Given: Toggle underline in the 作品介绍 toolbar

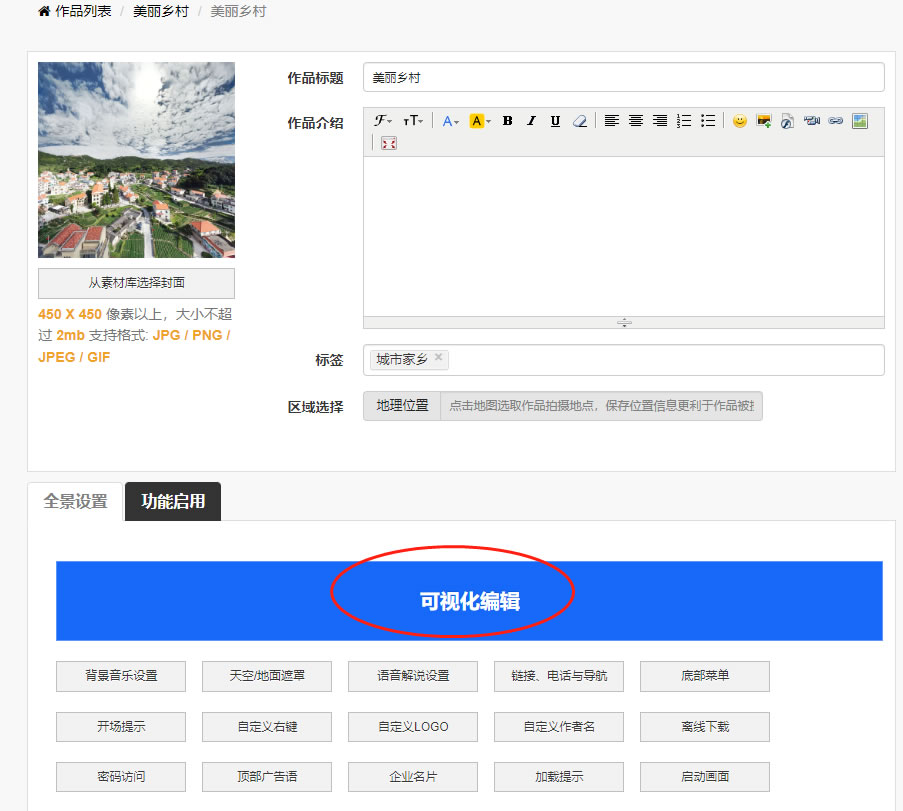Looking at the screenshot, I should (x=556, y=121).
